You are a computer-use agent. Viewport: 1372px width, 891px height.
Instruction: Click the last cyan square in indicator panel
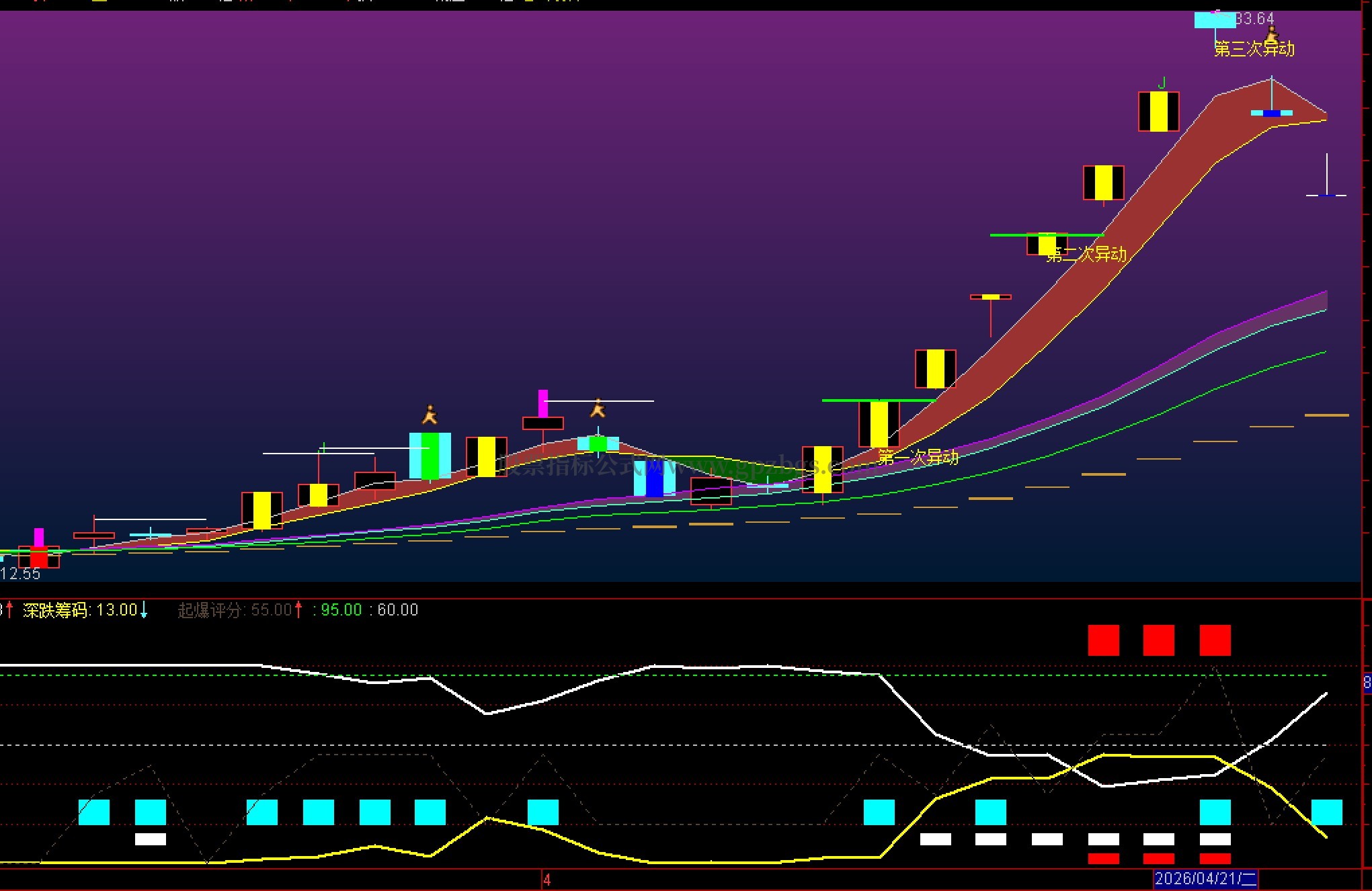point(1327,812)
